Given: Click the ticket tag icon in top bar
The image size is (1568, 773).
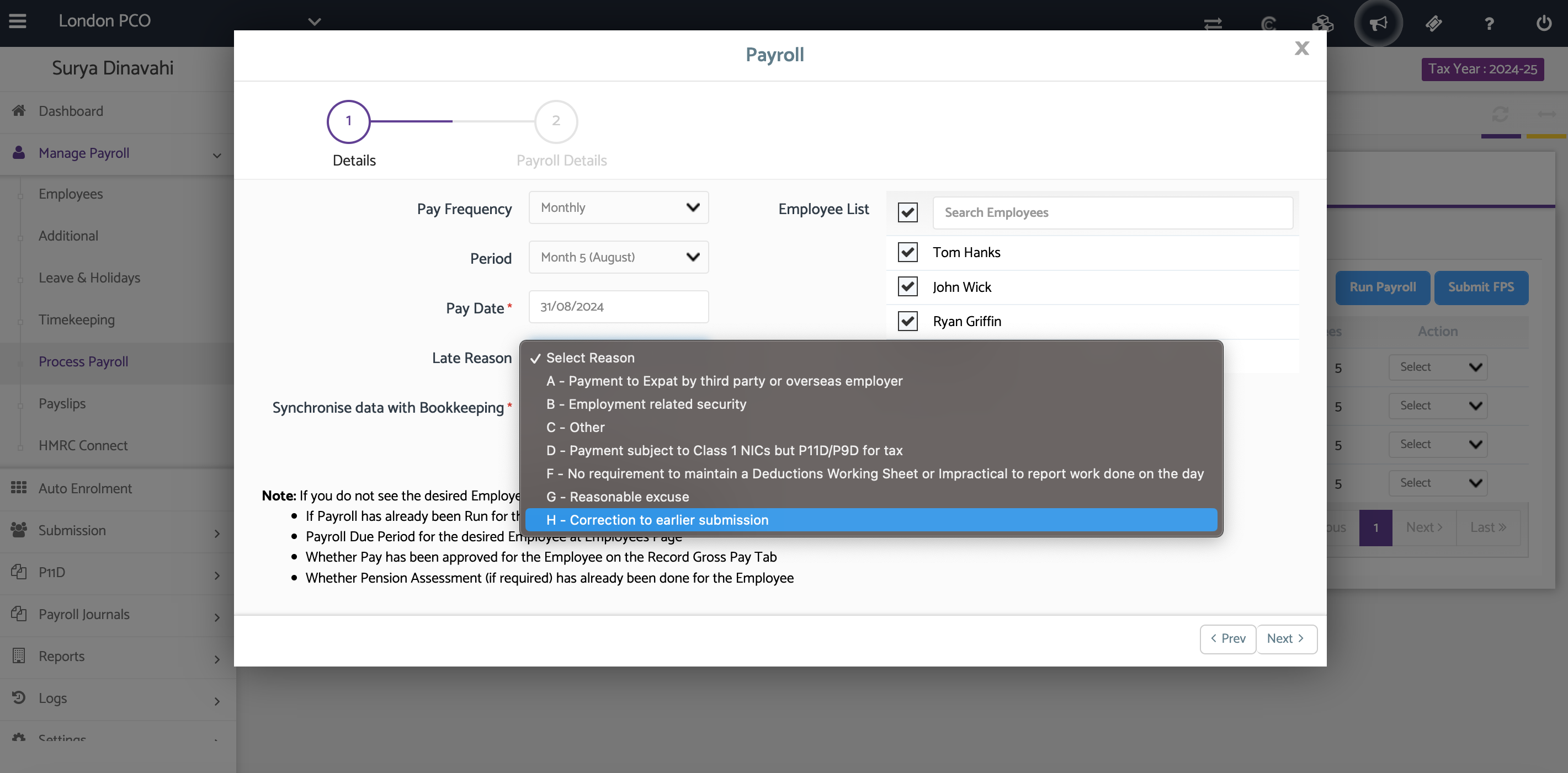Looking at the screenshot, I should tap(1433, 24).
